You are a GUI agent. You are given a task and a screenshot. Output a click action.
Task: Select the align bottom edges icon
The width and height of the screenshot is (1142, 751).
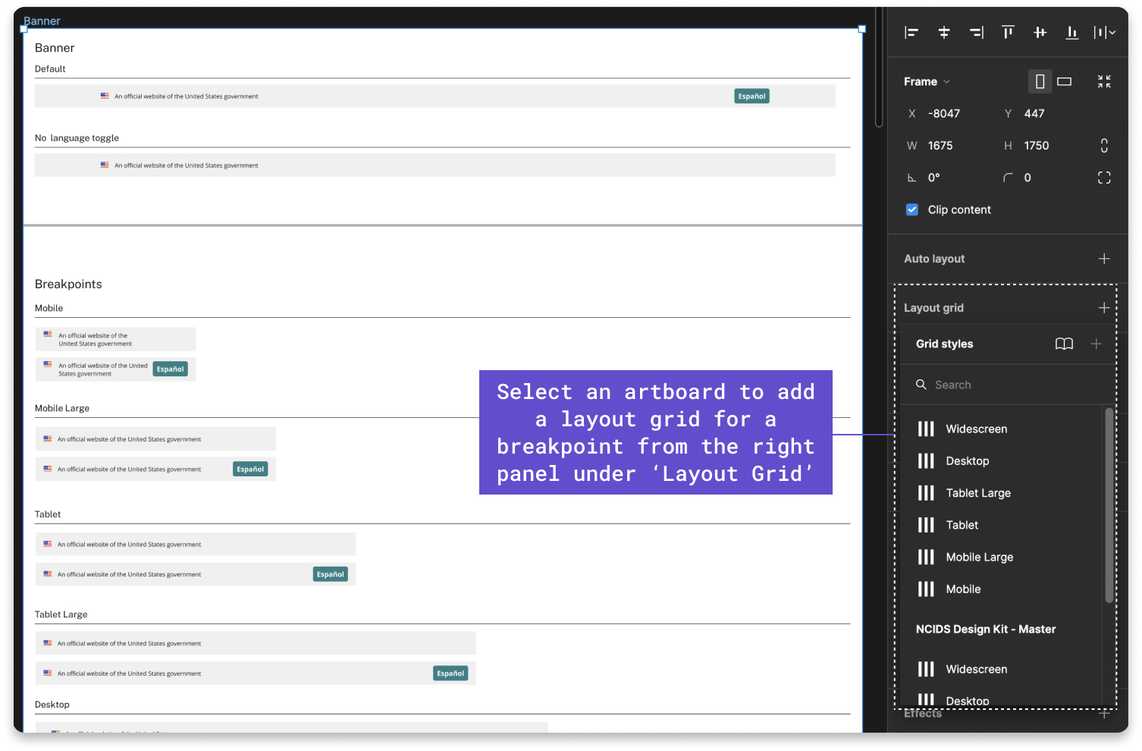(1071, 31)
